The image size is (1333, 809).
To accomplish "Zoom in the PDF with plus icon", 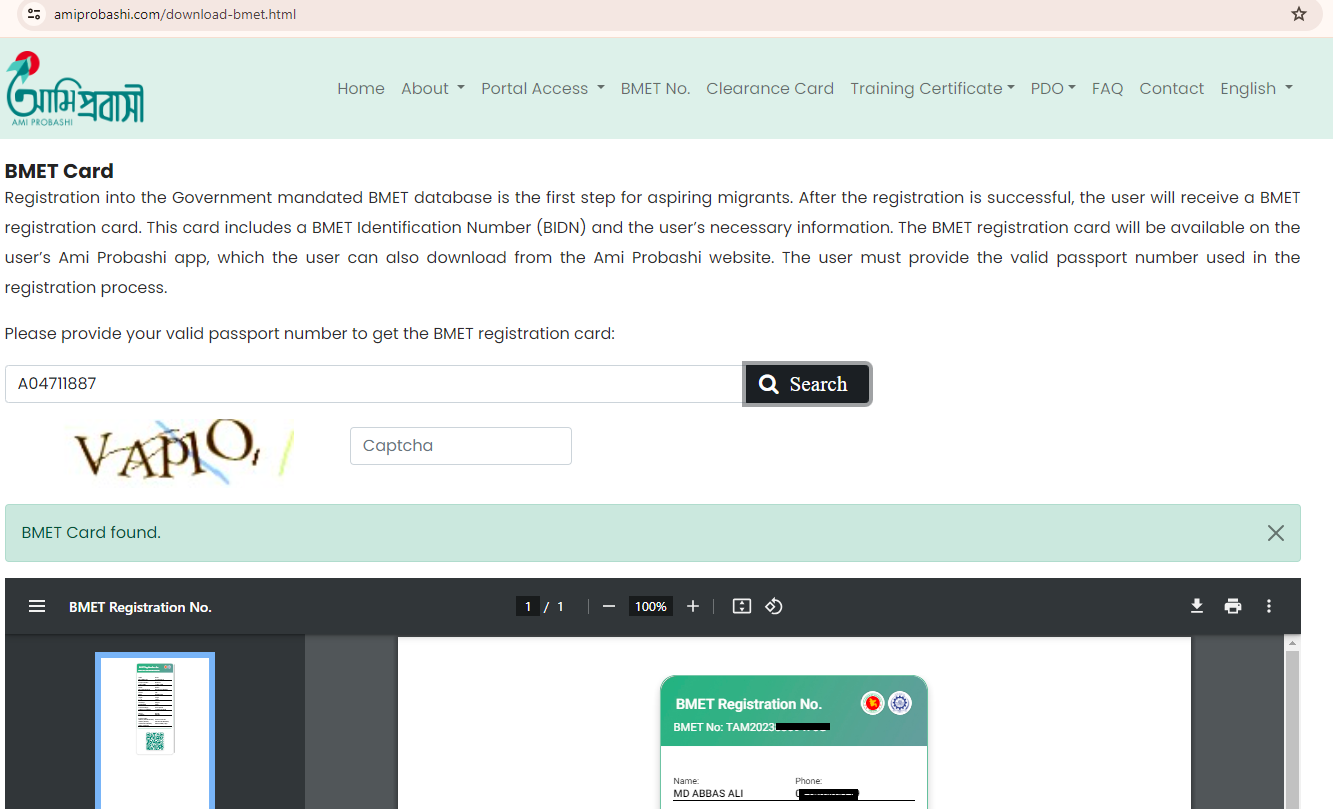I will point(692,606).
